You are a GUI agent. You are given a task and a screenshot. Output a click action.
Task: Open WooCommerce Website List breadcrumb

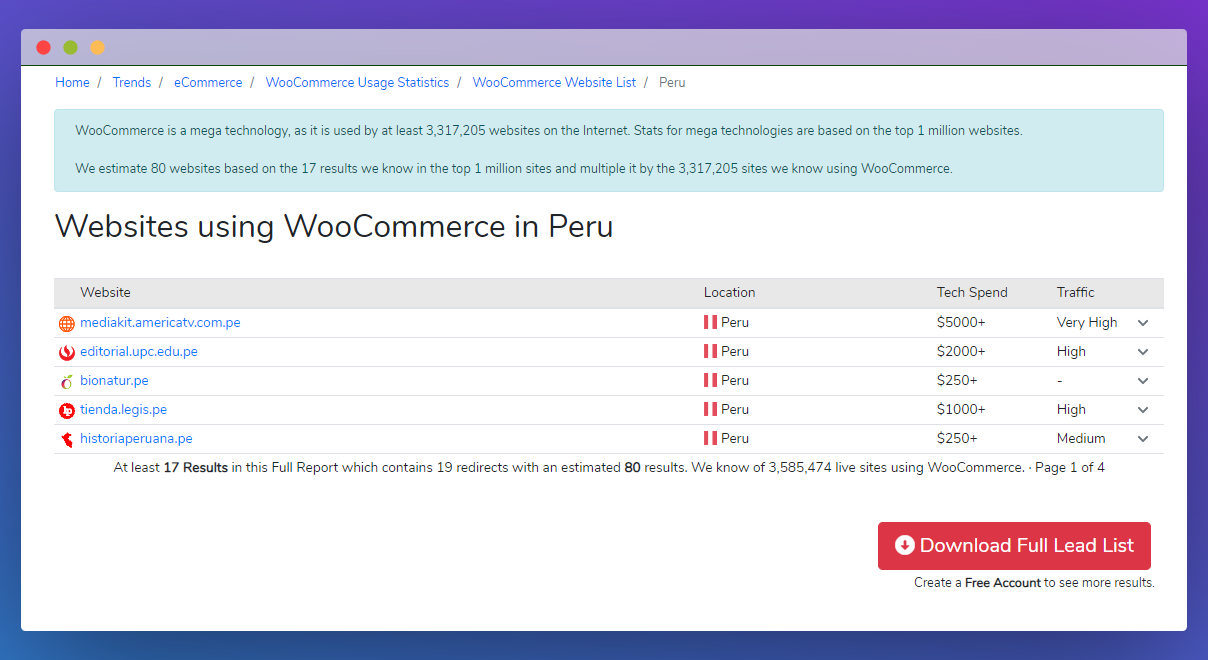pos(554,83)
